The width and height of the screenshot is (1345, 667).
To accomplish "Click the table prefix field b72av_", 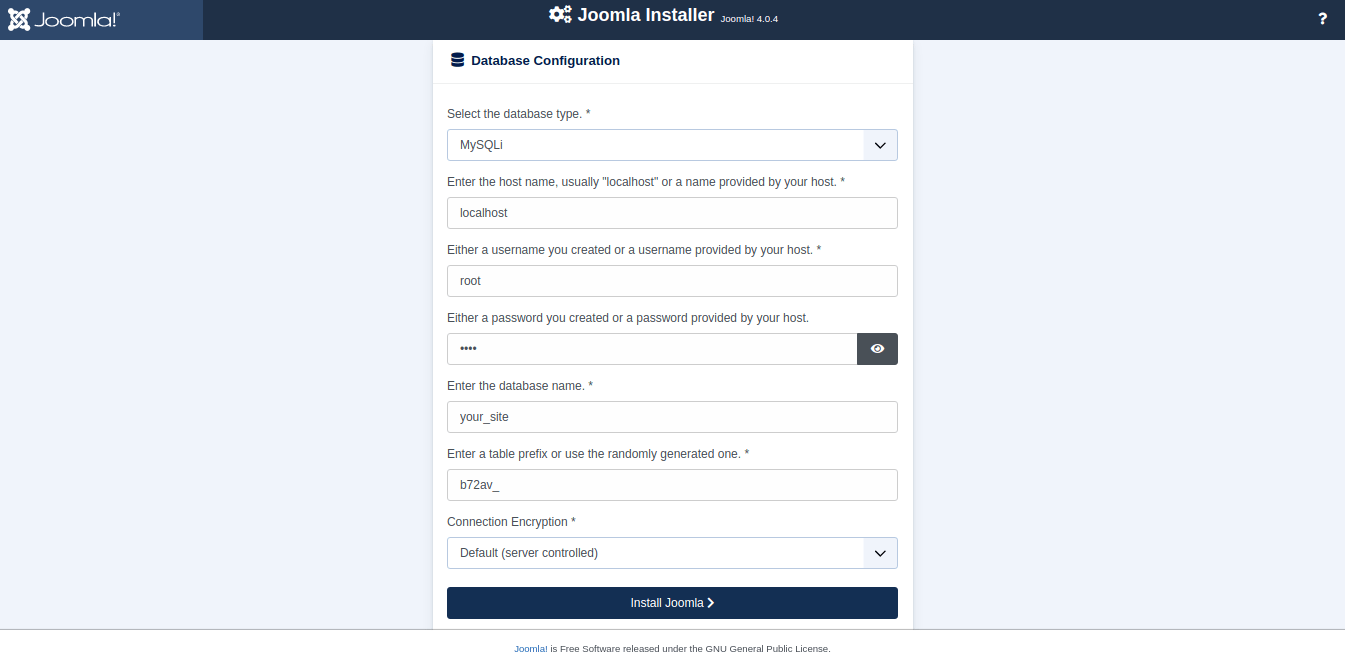I will click(x=672, y=485).
